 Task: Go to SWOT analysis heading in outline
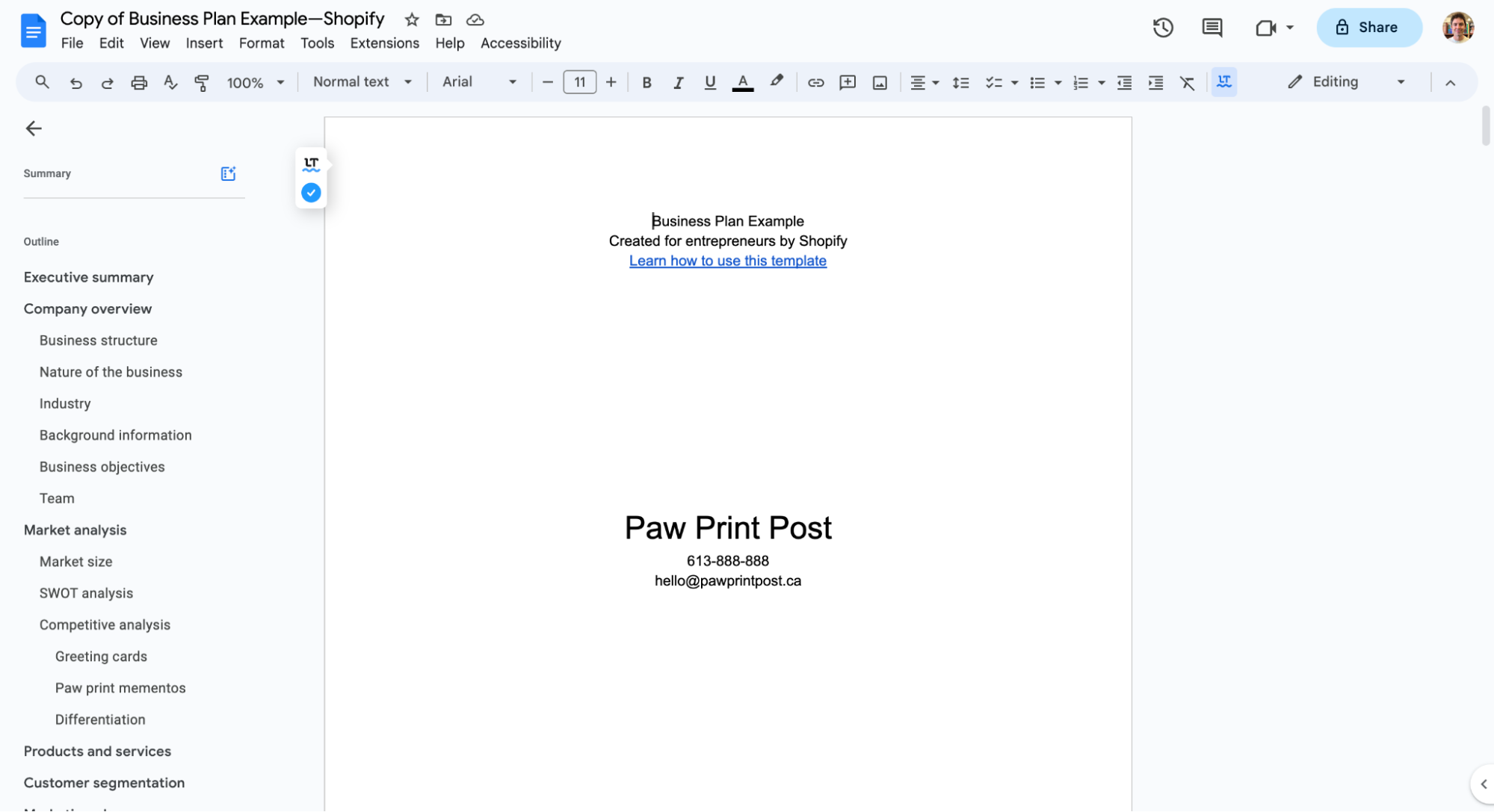86,593
